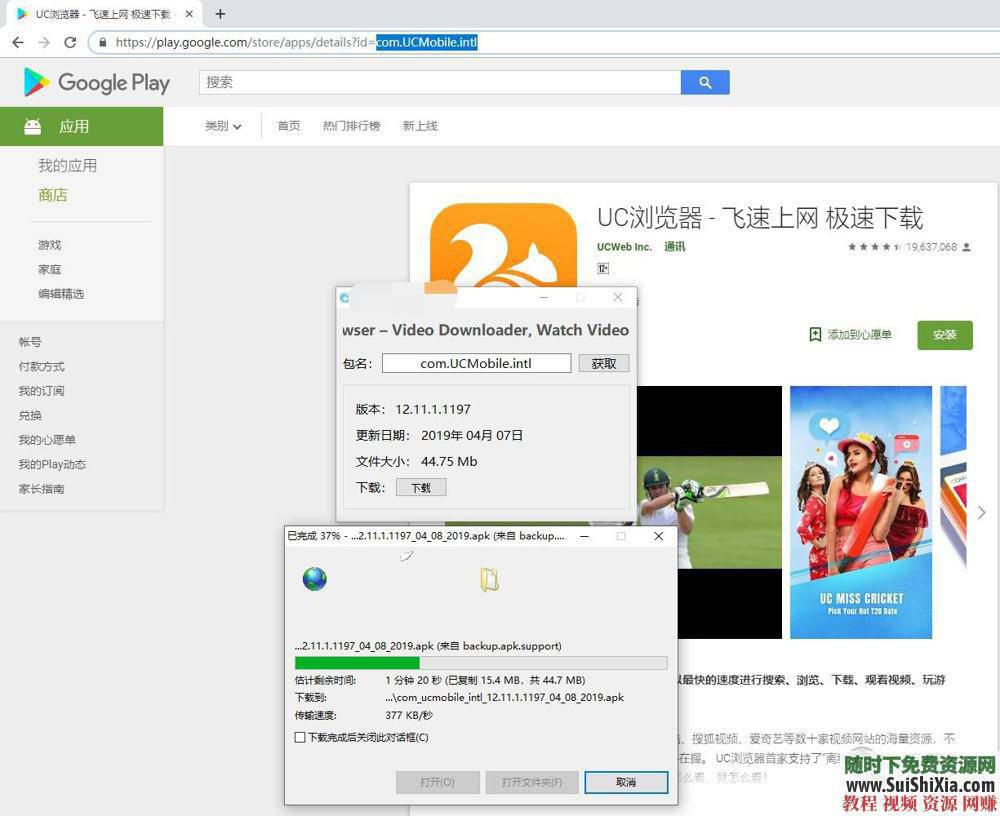1000x816 pixels.
Task: Click the green 安装 button
Action: tap(945, 335)
